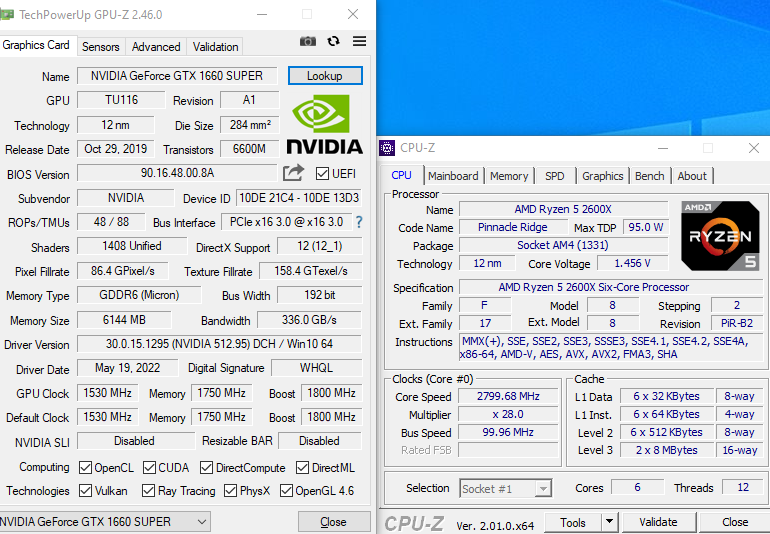
Task: Select the CPU tab in CPU-Z
Action: click(x=401, y=175)
